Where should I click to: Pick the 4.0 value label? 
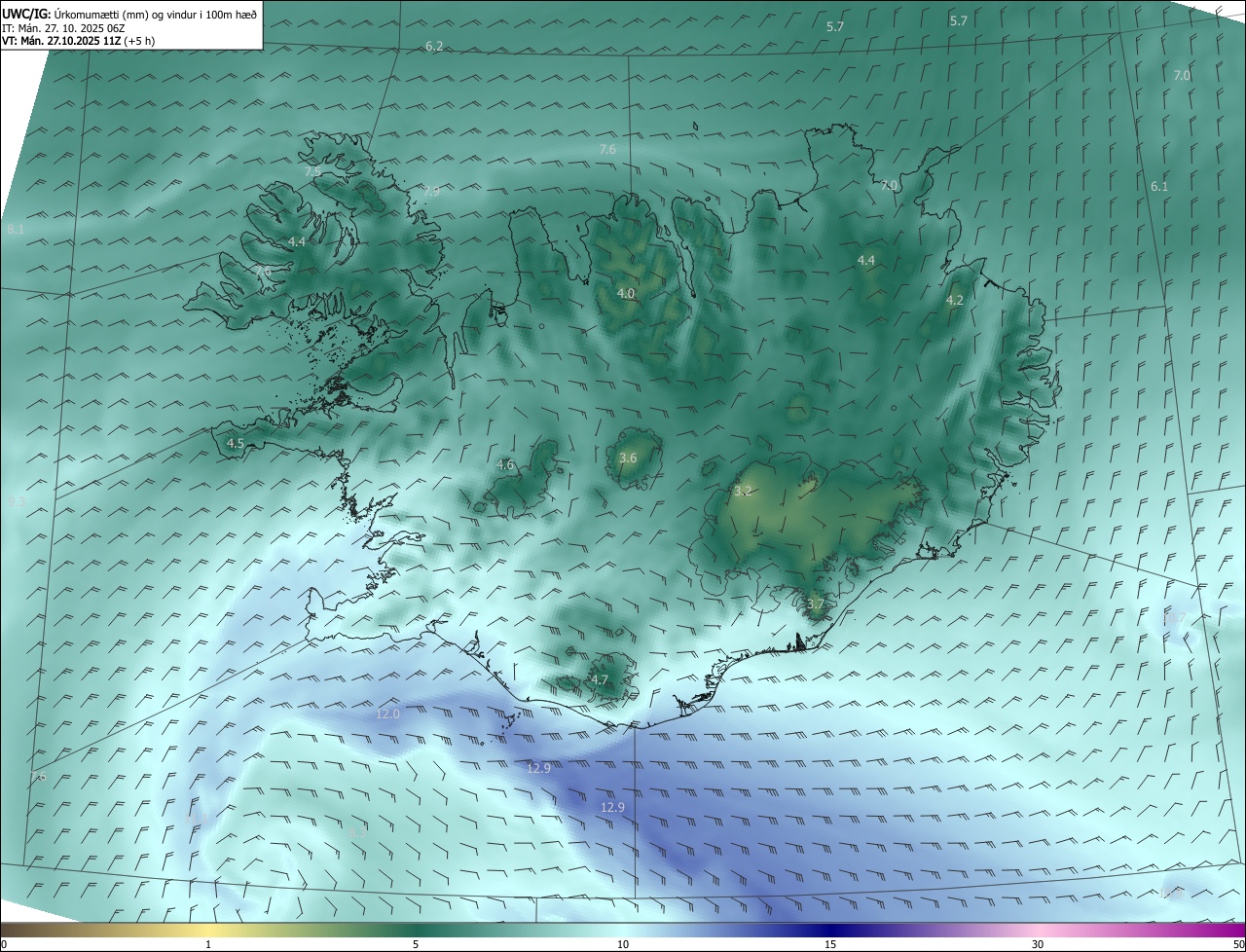point(626,293)
